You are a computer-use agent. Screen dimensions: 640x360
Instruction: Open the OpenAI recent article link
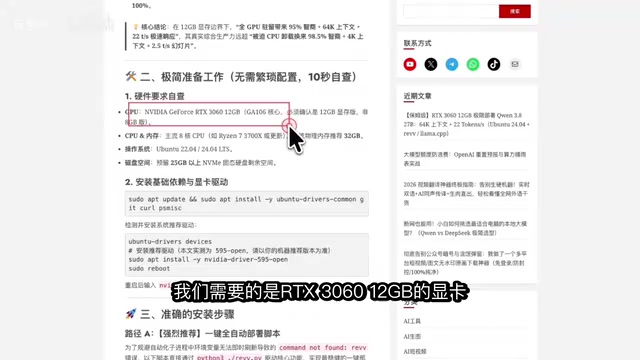tap(465, 159)
